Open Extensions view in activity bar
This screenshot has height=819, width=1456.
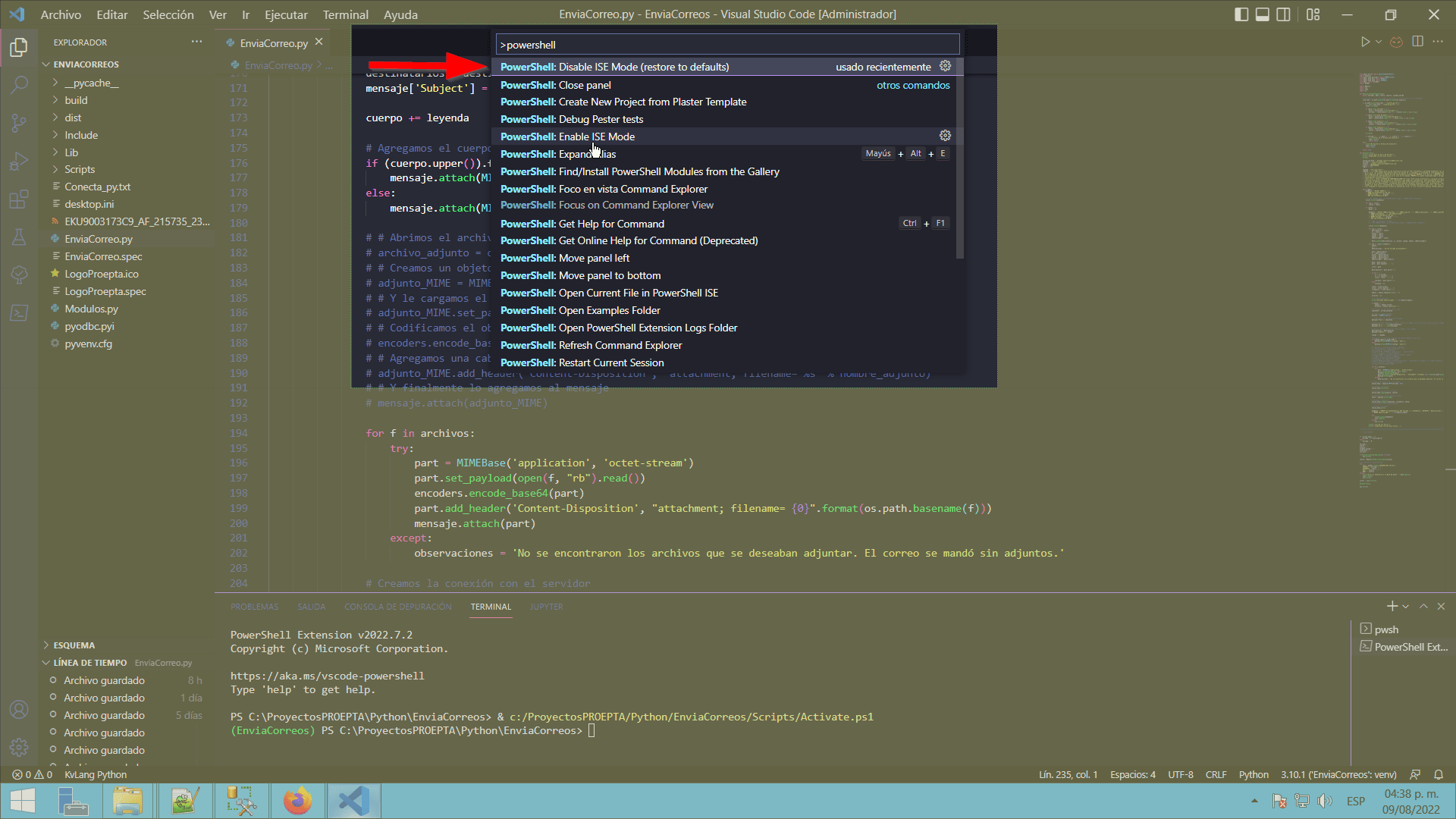[19, 199]
